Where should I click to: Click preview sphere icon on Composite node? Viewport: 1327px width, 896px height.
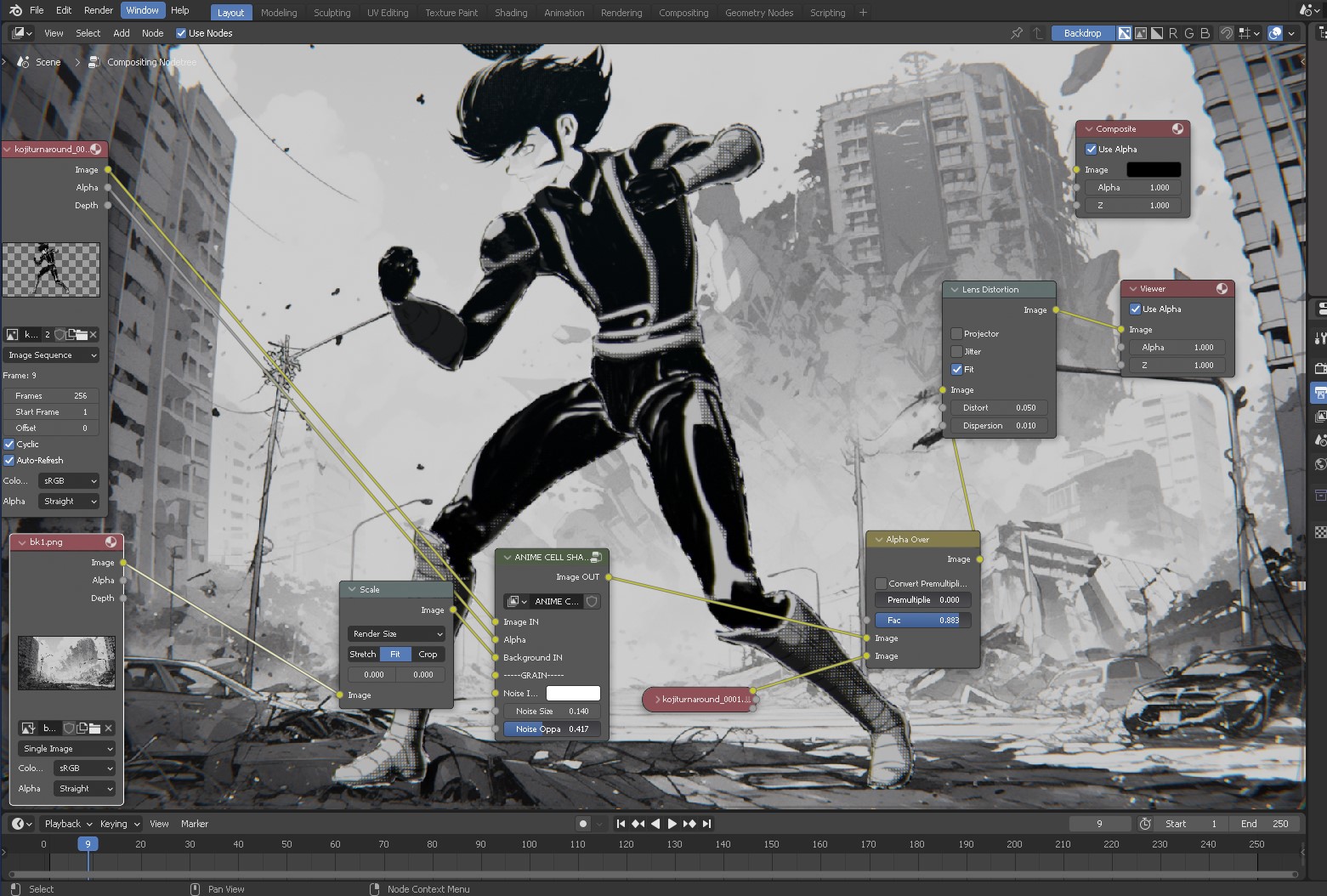point(1177,128)
